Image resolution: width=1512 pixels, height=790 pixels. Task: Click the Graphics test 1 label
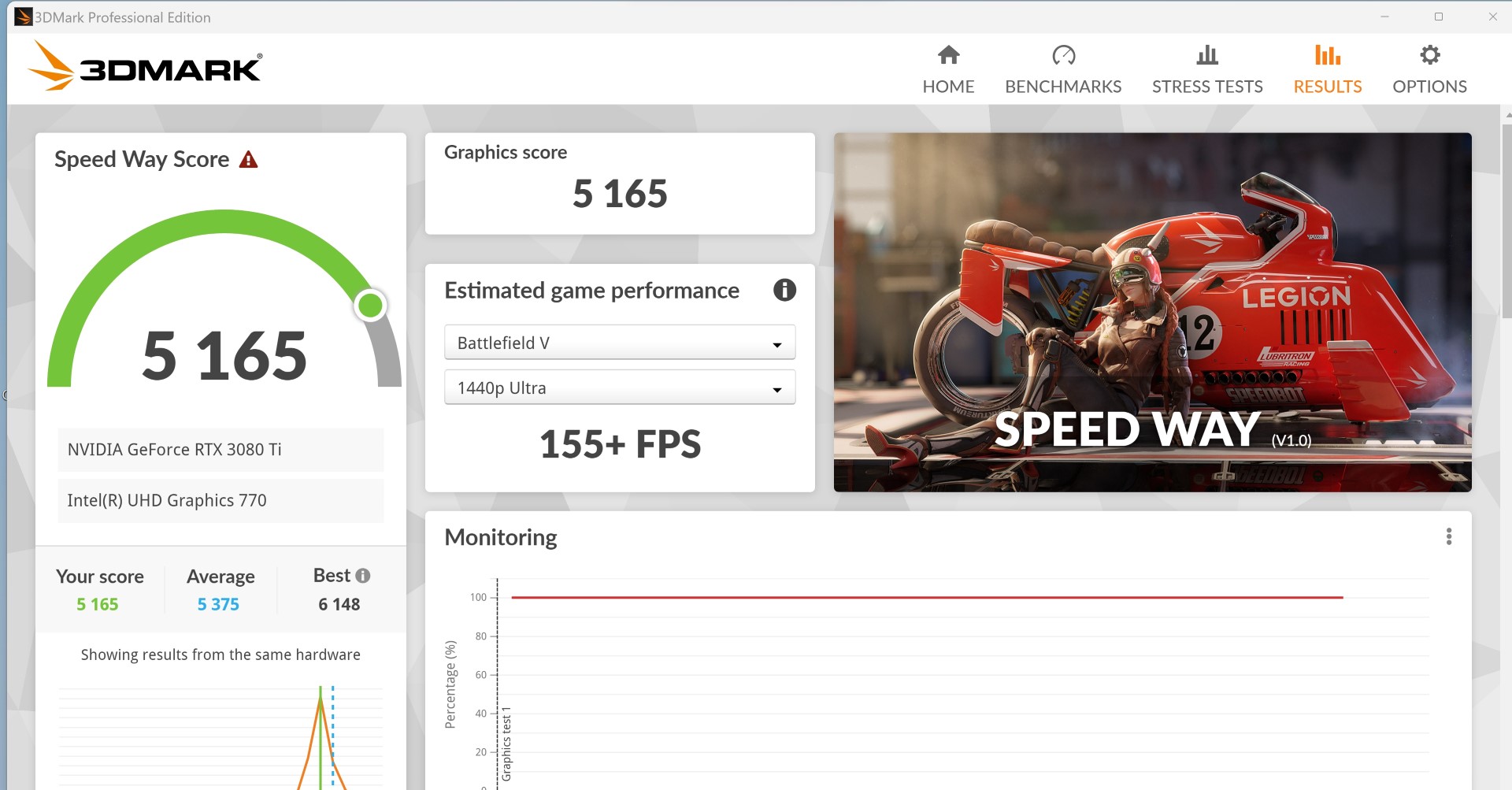(506, 744)
